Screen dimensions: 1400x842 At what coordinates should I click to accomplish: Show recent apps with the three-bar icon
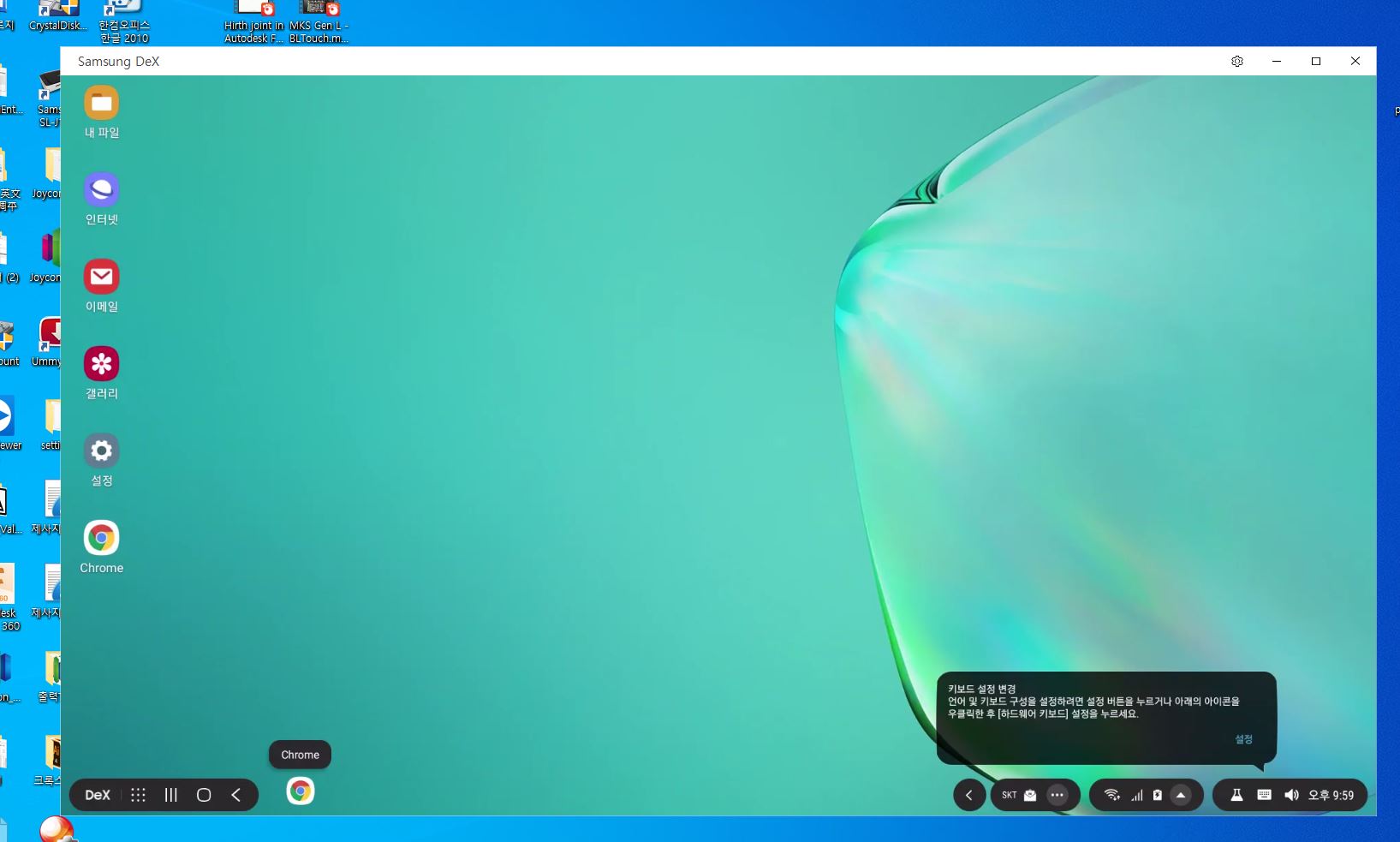point(171,795)
